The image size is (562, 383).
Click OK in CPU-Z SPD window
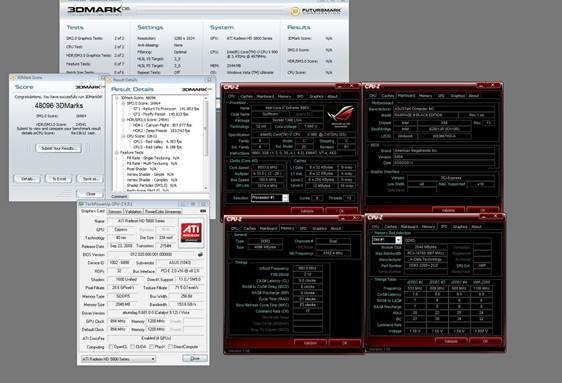[485, 341]
